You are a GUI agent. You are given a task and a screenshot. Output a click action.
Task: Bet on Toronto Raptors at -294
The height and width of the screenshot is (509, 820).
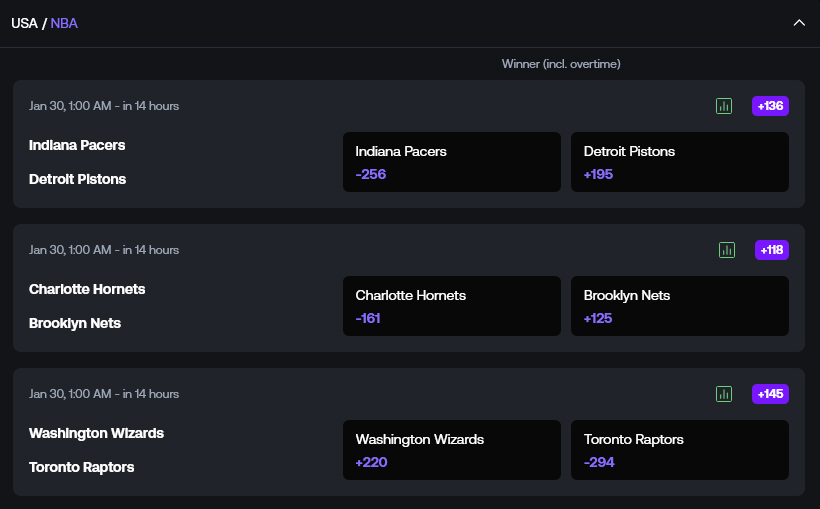pyautogui.click(x=680, y=450)
